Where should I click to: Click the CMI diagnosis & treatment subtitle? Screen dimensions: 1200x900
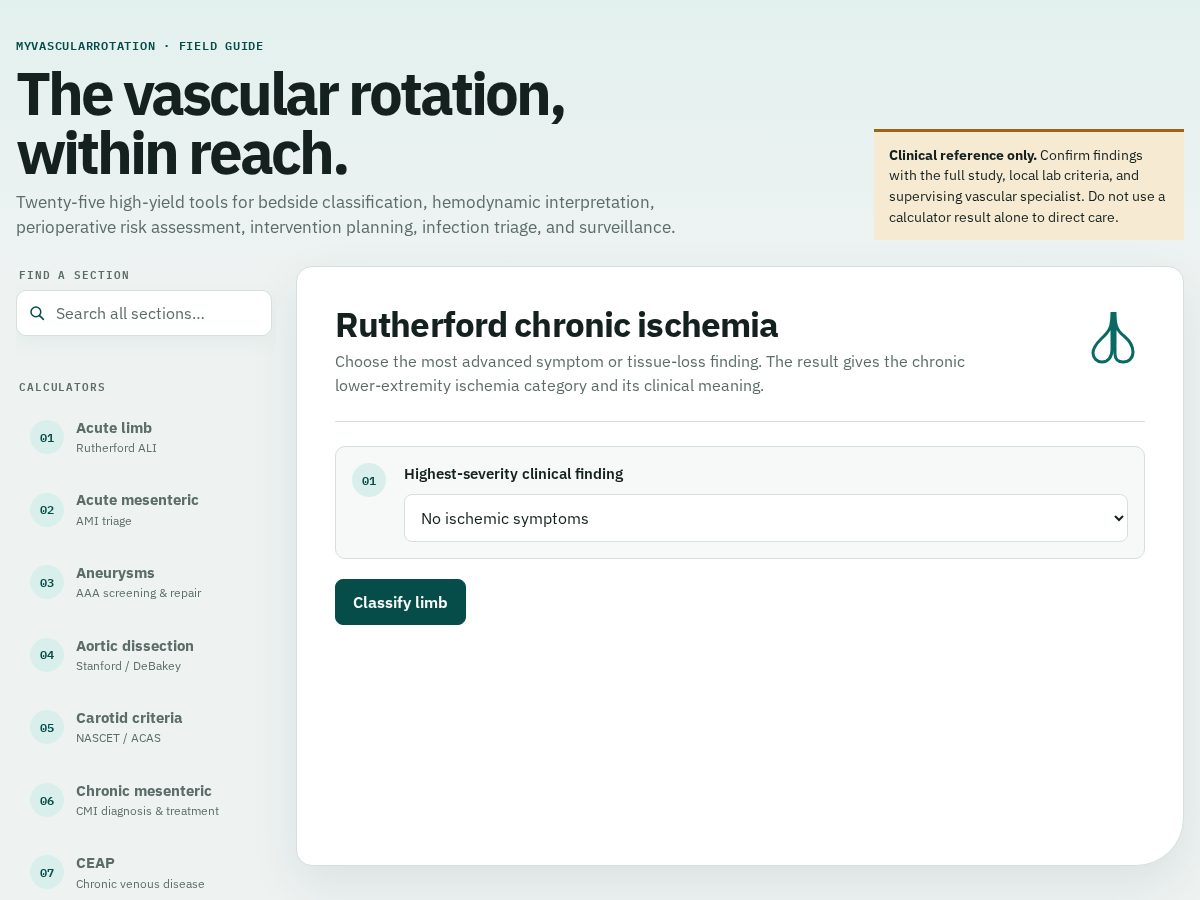(x=147, y=811)
